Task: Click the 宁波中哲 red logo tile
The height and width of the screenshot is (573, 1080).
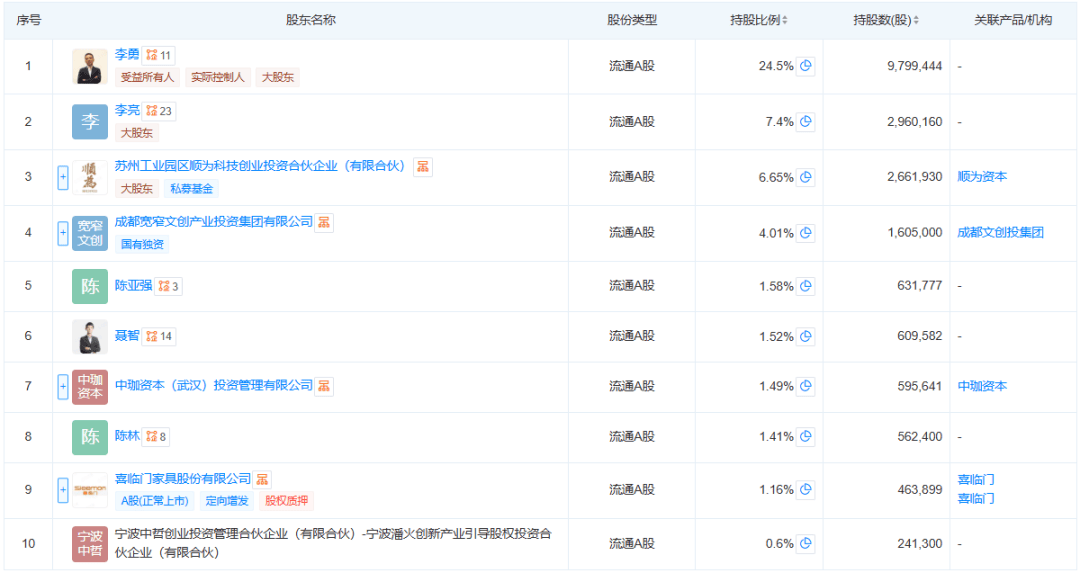Action: tap(90, 543)
